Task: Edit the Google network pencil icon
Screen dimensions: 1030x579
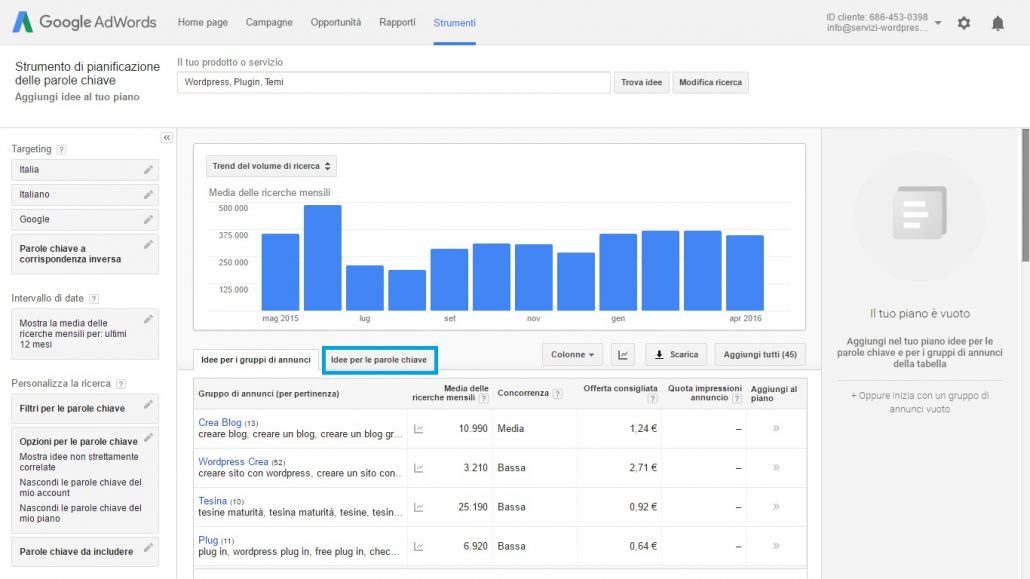Action: pos(148,220)
